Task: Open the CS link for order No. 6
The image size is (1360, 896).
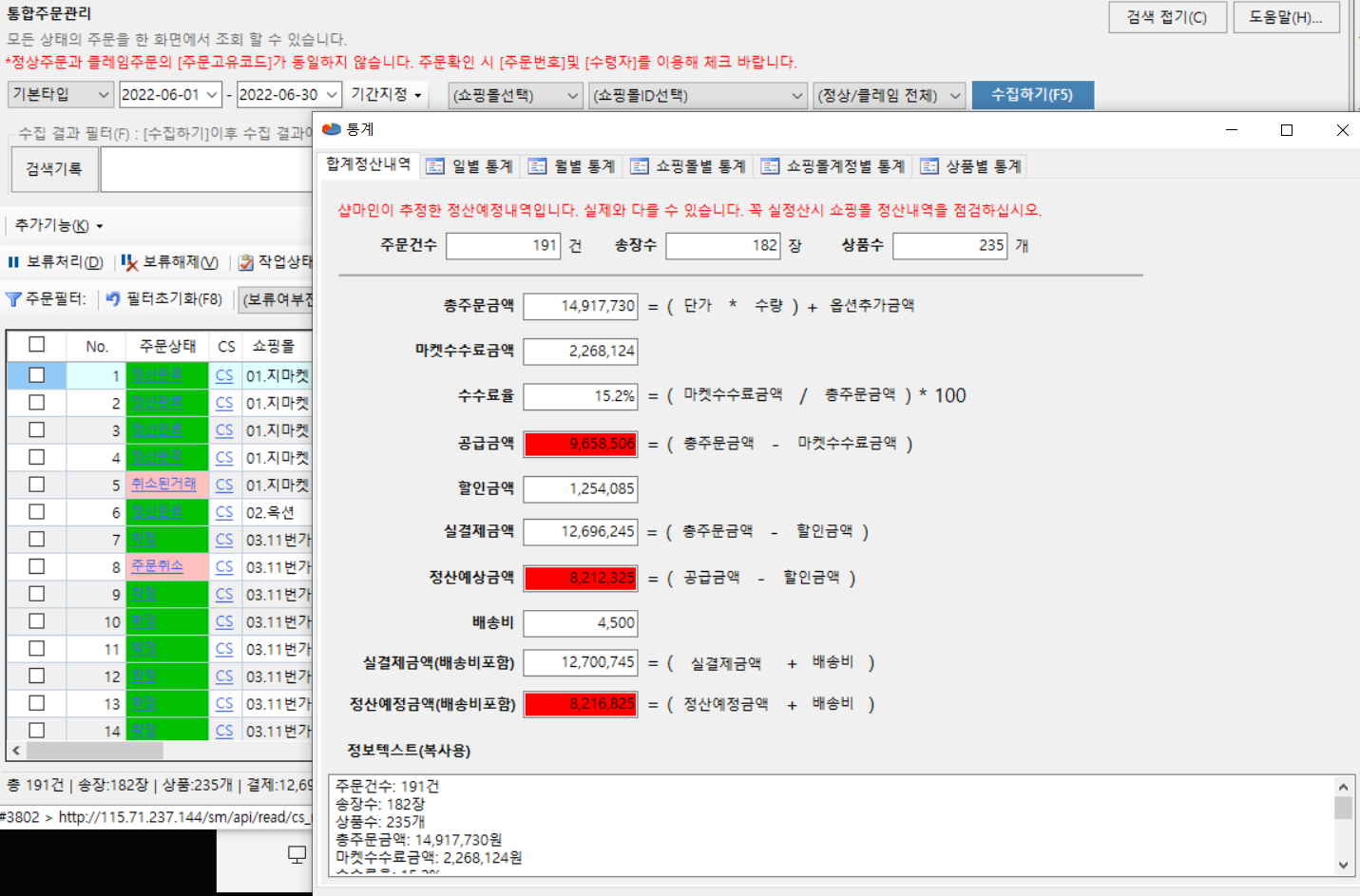Action: coord(224,512)
